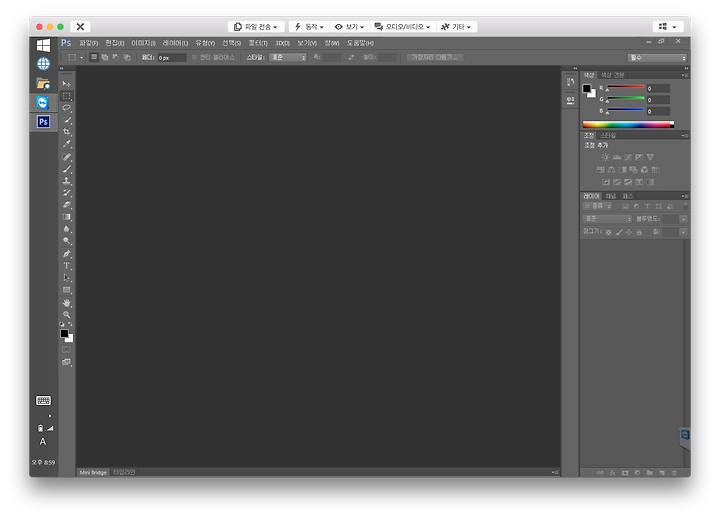Click the swap foreground/background colors icon
The image size is (720, 519).
[x=70, y=324]
